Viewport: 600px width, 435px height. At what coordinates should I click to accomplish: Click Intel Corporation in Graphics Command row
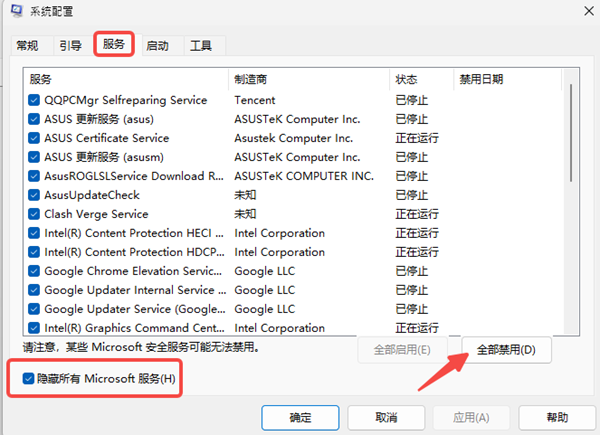pos(279,328)
